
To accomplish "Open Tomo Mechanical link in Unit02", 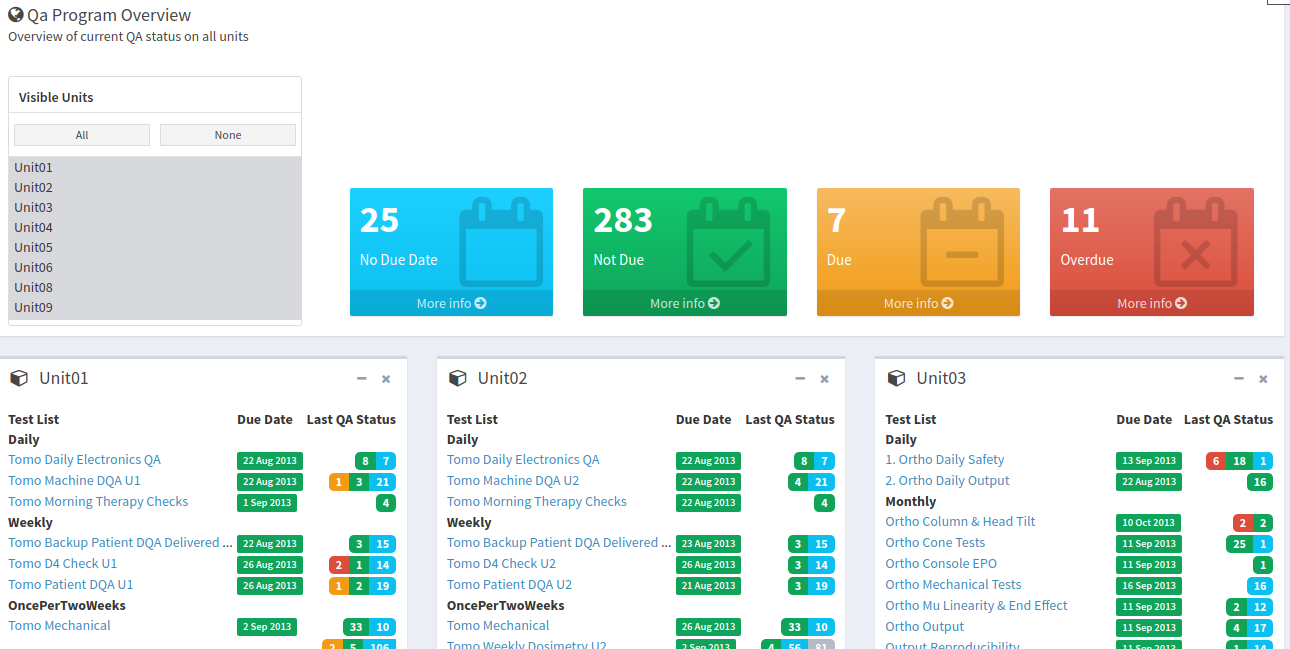I will [498, 626].
